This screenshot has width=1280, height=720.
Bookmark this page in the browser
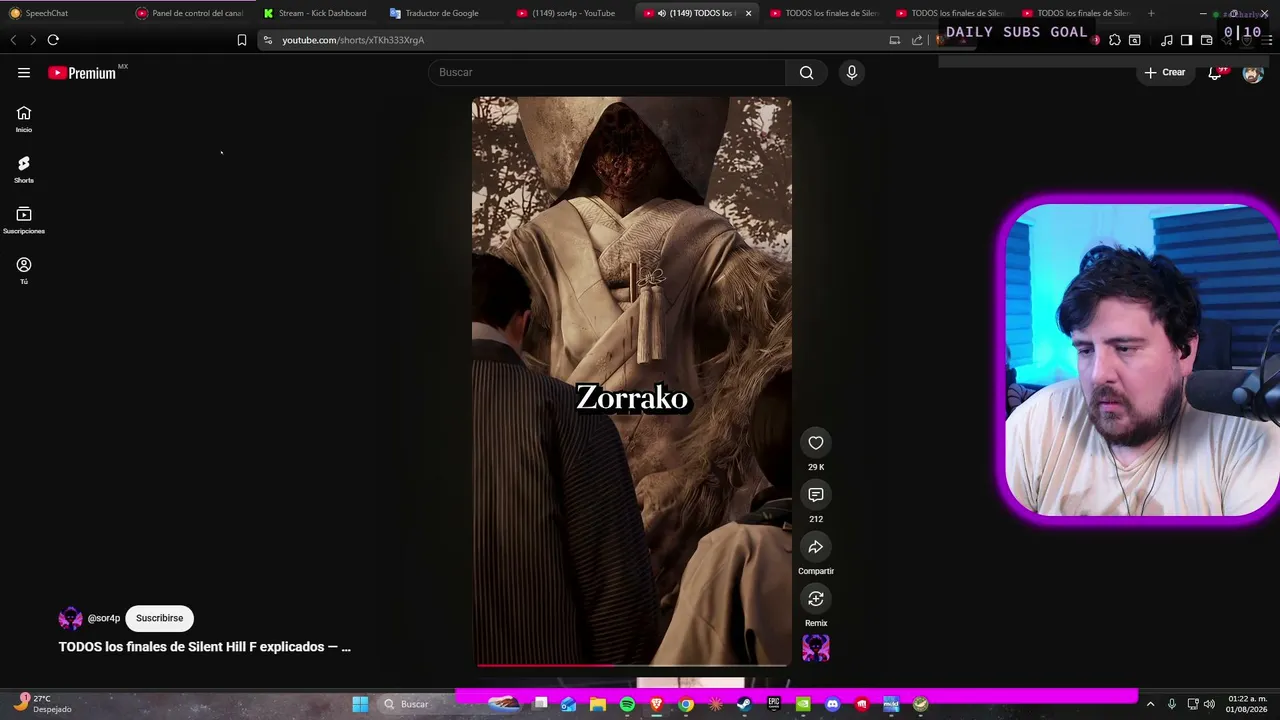[x=241, y=40]
